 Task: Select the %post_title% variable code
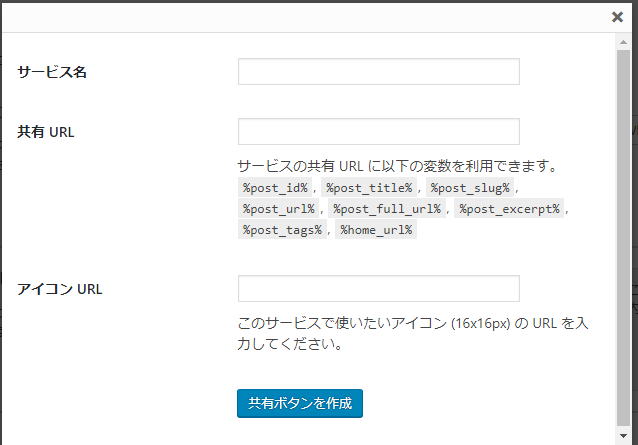coord(369,188)
